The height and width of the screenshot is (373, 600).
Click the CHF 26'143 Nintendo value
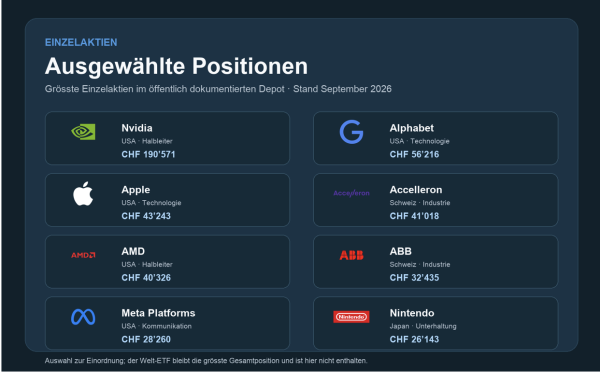tap(414, 339)
